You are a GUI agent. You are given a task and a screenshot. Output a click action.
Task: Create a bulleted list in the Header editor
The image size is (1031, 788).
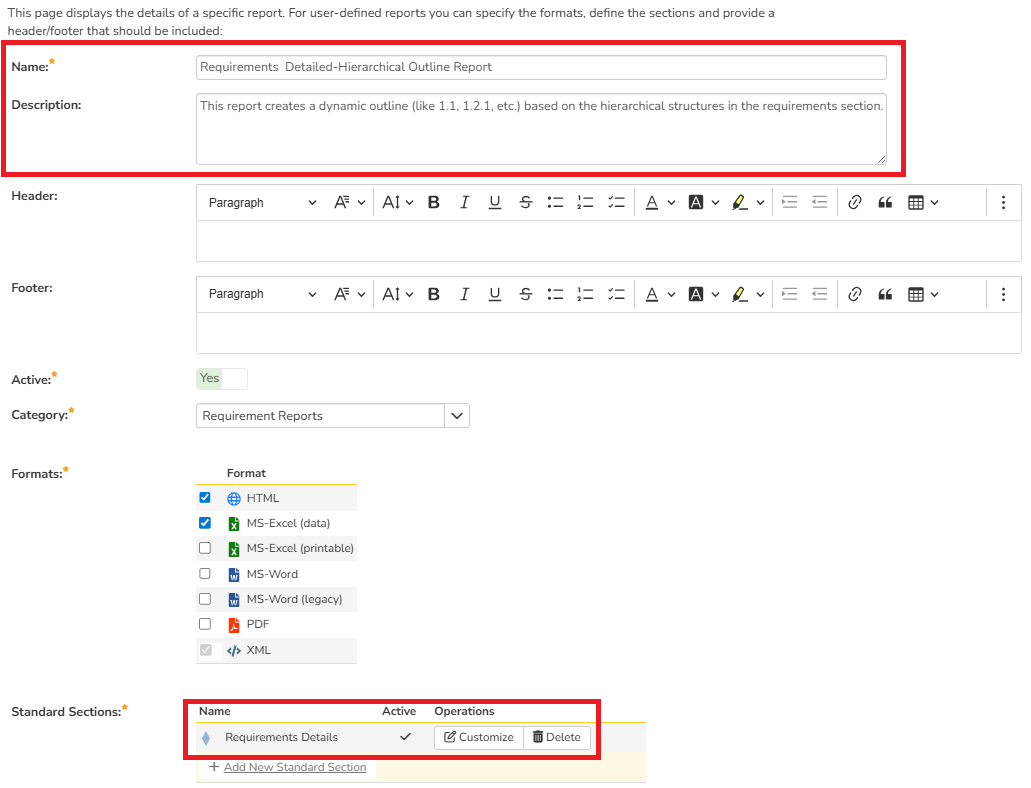tap(555, 202)
